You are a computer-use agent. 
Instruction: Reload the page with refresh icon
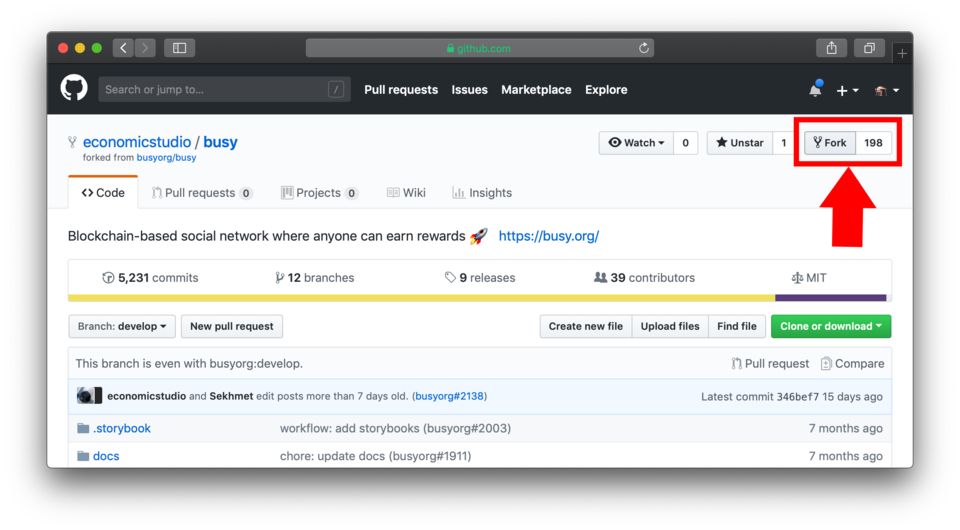coord(643,48)
